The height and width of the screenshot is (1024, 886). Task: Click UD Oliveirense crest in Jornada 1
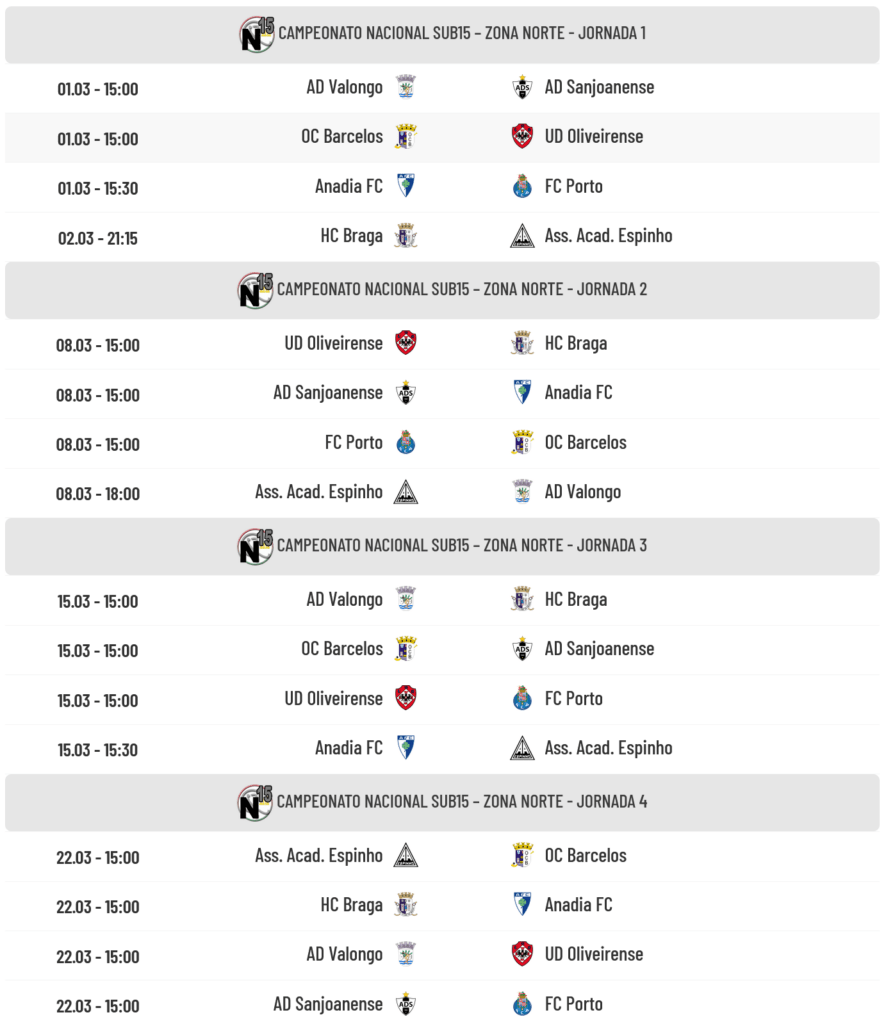click(x=522, y=137)
